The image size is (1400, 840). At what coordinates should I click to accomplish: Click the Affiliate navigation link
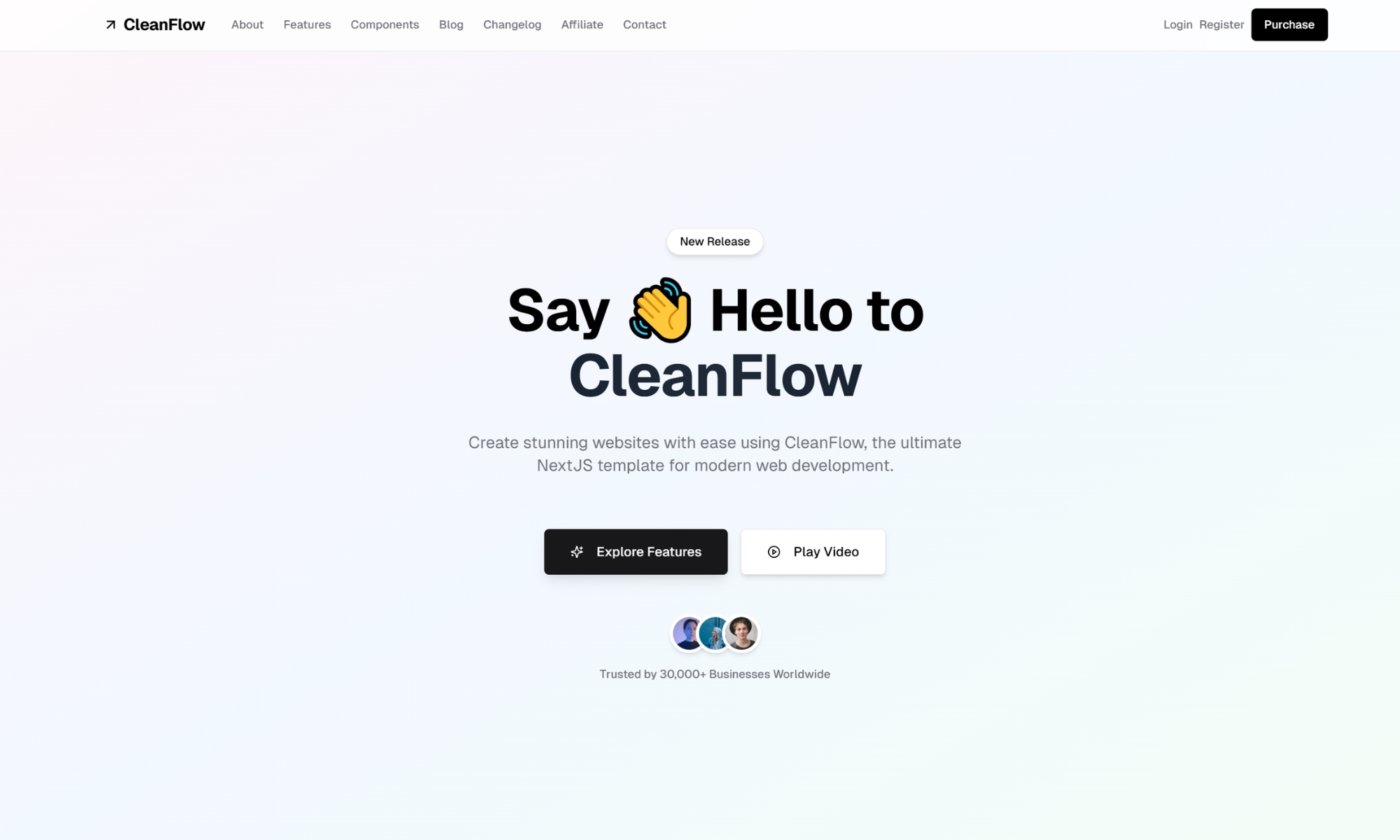click(x=582, y=24)
